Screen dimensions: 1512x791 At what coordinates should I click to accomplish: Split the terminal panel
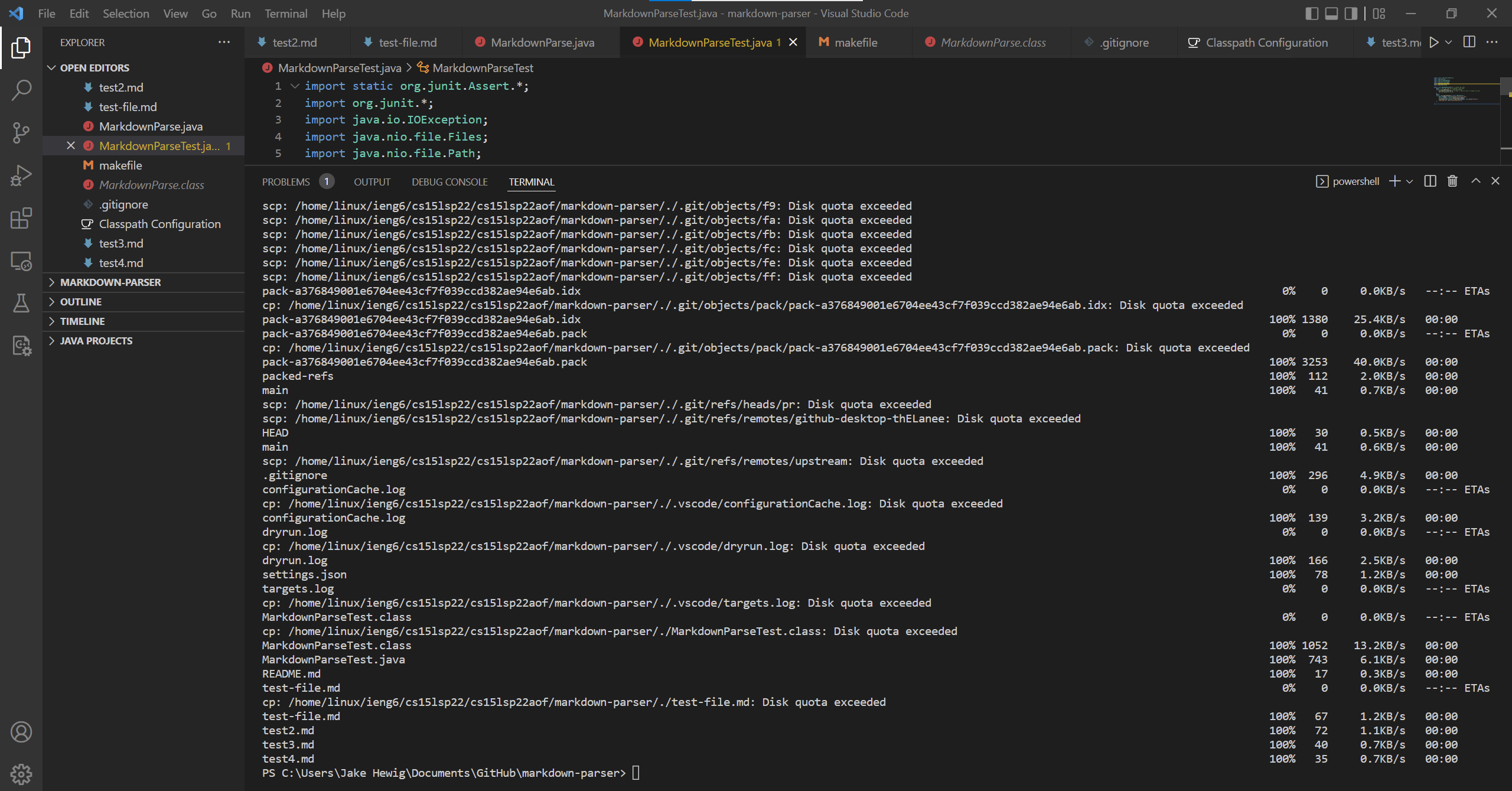[x=1430, y=181]
